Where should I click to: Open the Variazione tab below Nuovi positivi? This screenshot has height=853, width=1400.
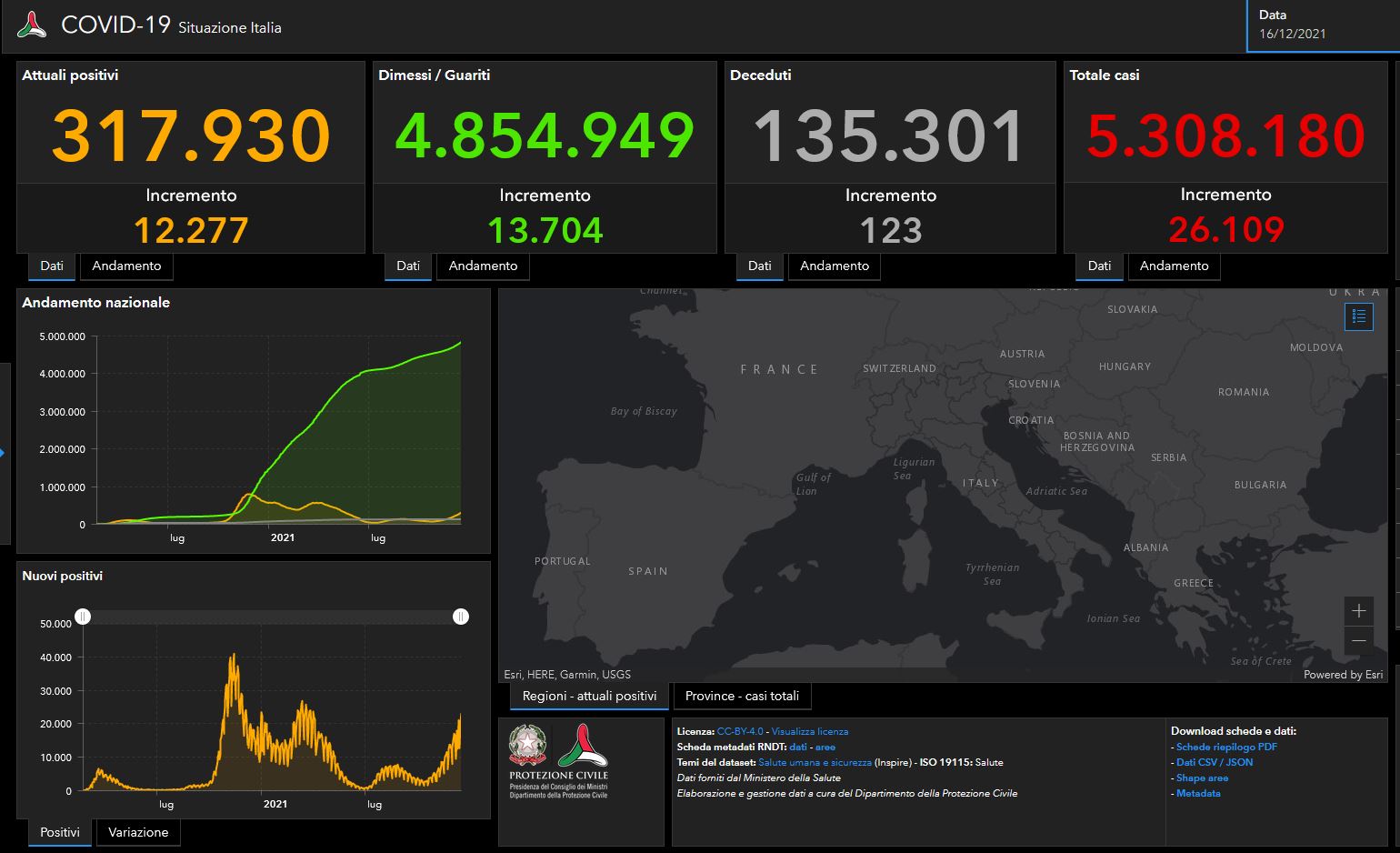(138, 832)
